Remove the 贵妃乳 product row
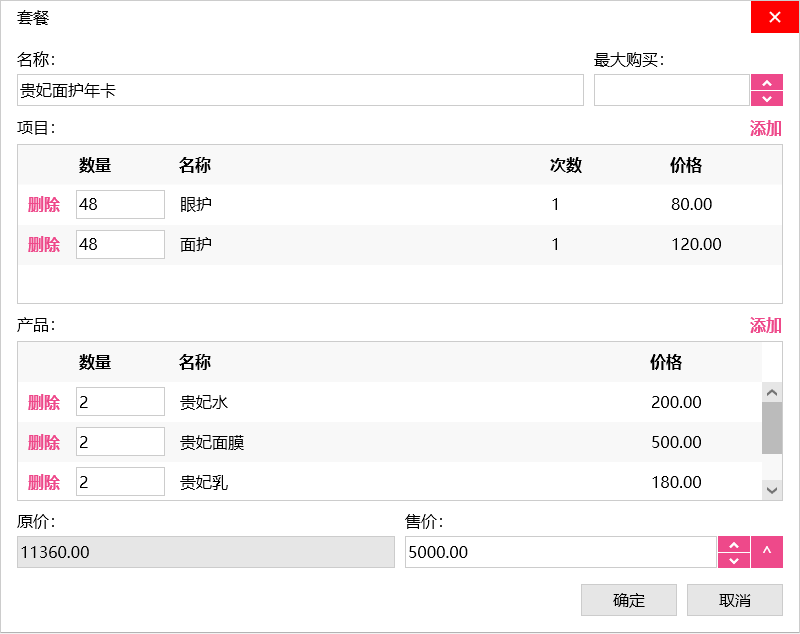 (44, 482)
